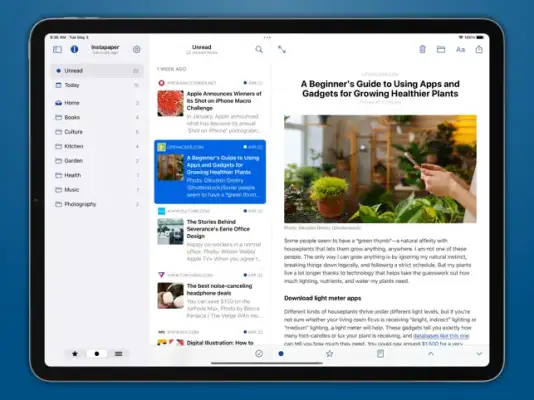Image resolution: width=534 pixels, height=400 pixels.
Task: Select the Unread folder in sidebar
Action: tap(97, 71)
